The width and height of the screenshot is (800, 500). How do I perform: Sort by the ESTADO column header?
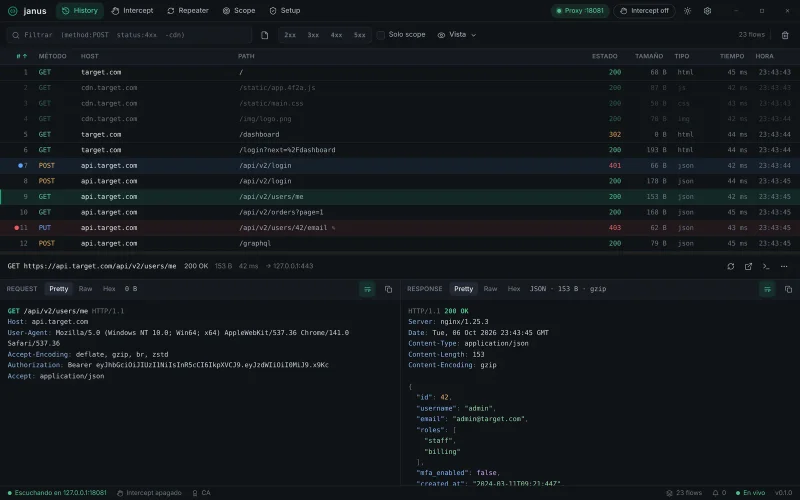pyautogui.click(x=605, y=56)
